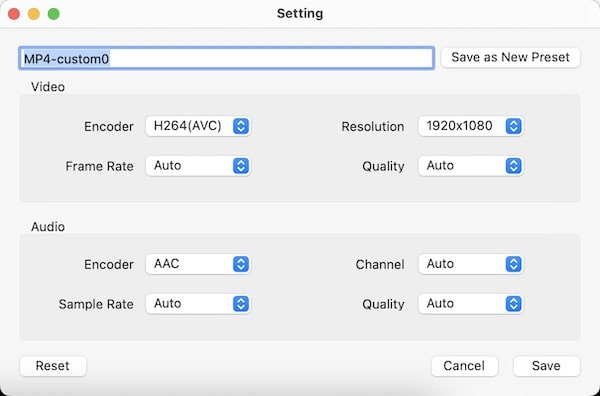The image size is (600, 396).
Task: Maximize the Setting window with green button
Action: 54,14
